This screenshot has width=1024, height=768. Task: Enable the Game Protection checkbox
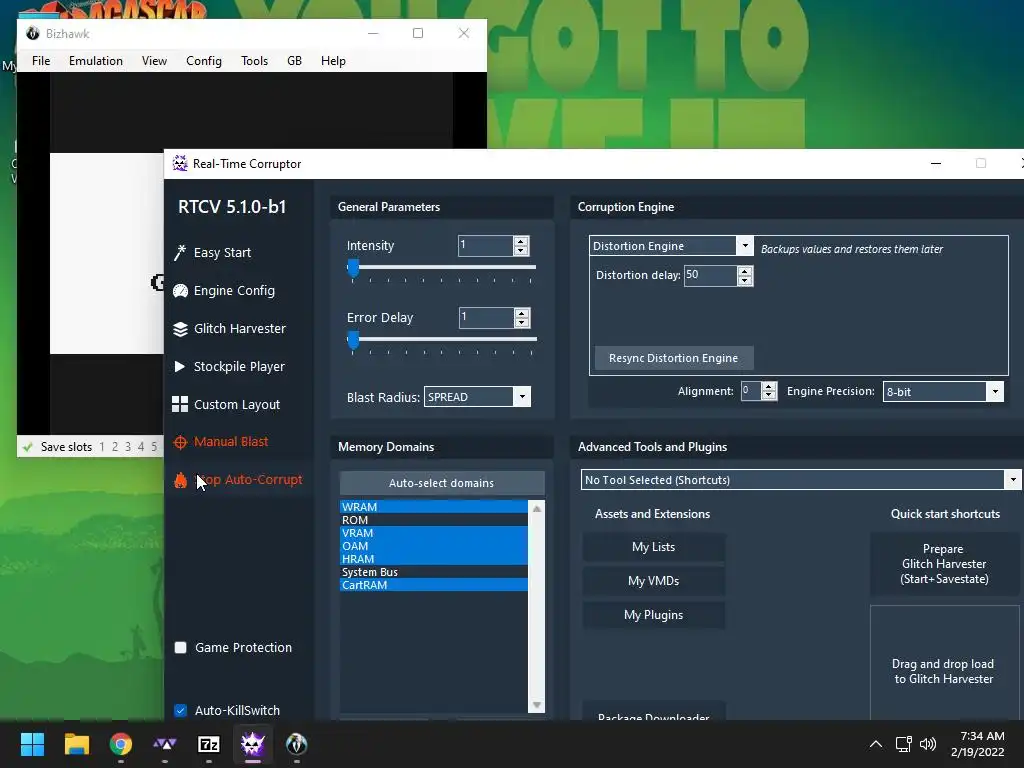coord(181,648)
